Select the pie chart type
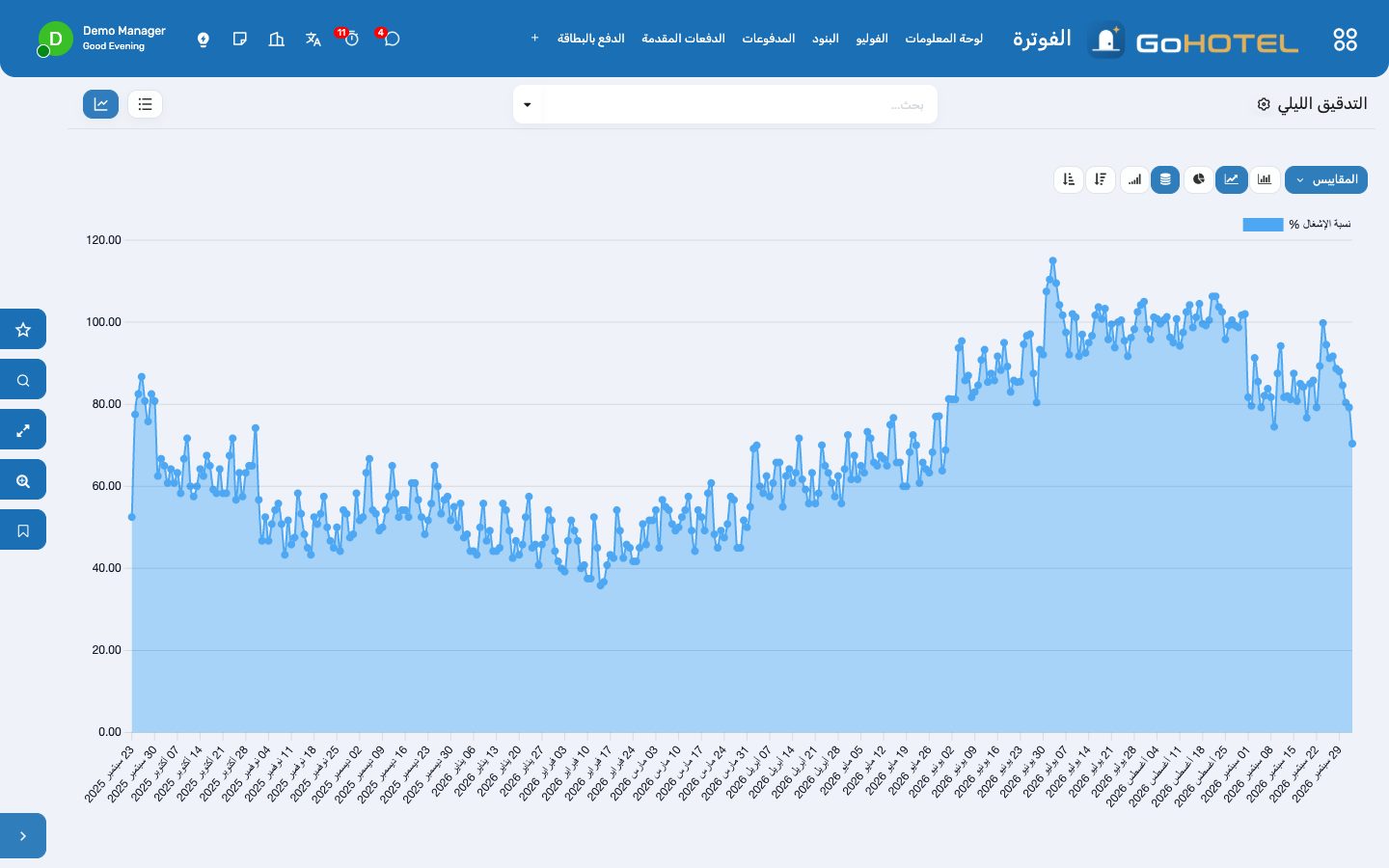This screenshot has width=1389, height=868. (x=1198, y=179)
